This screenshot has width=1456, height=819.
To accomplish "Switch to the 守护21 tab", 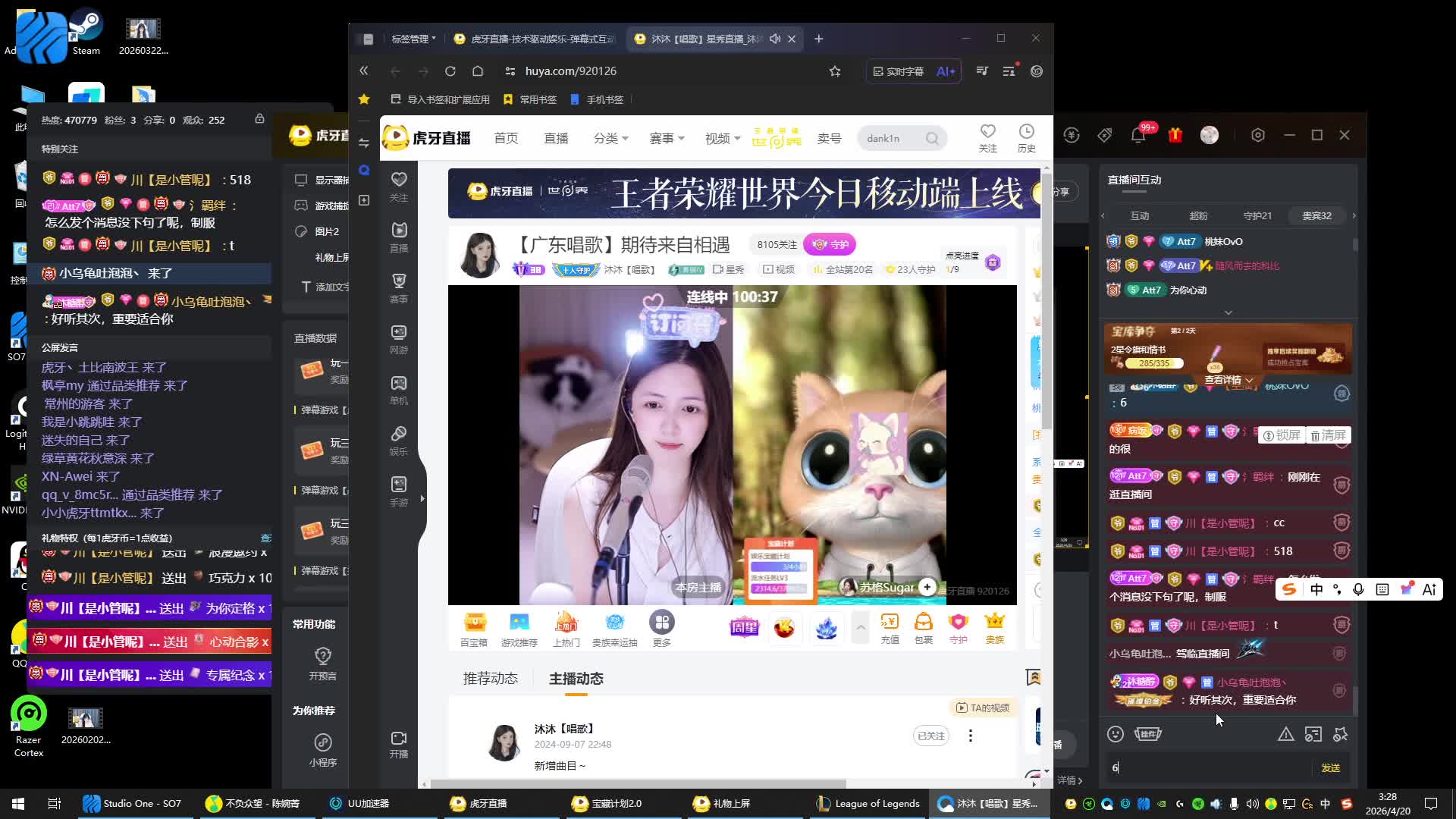I will [x=1257, y=216].
